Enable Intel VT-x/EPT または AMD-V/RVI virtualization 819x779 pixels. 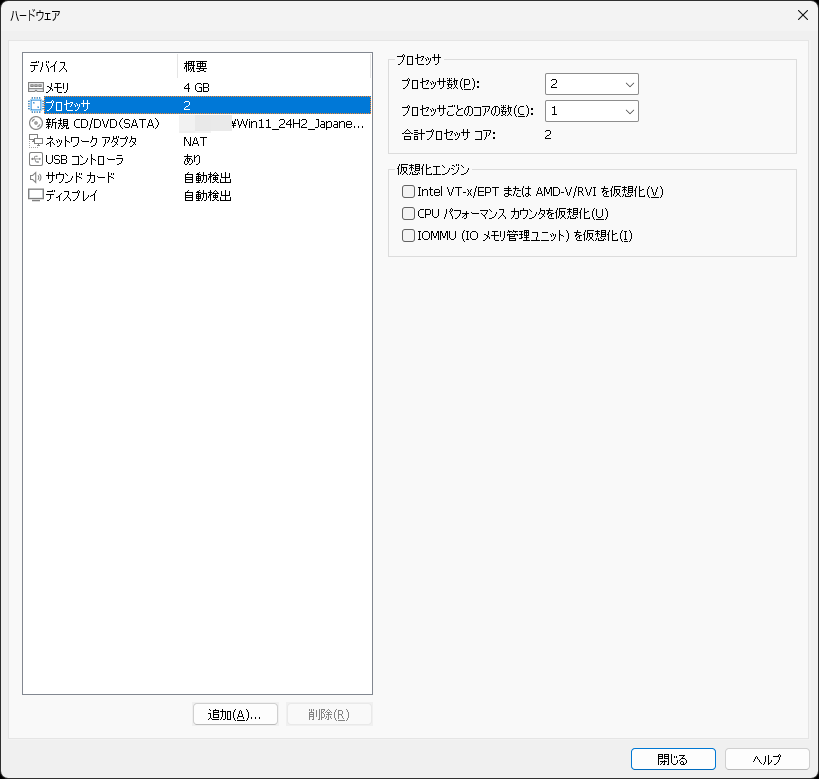pyautogui.click(x=408, y=190)
